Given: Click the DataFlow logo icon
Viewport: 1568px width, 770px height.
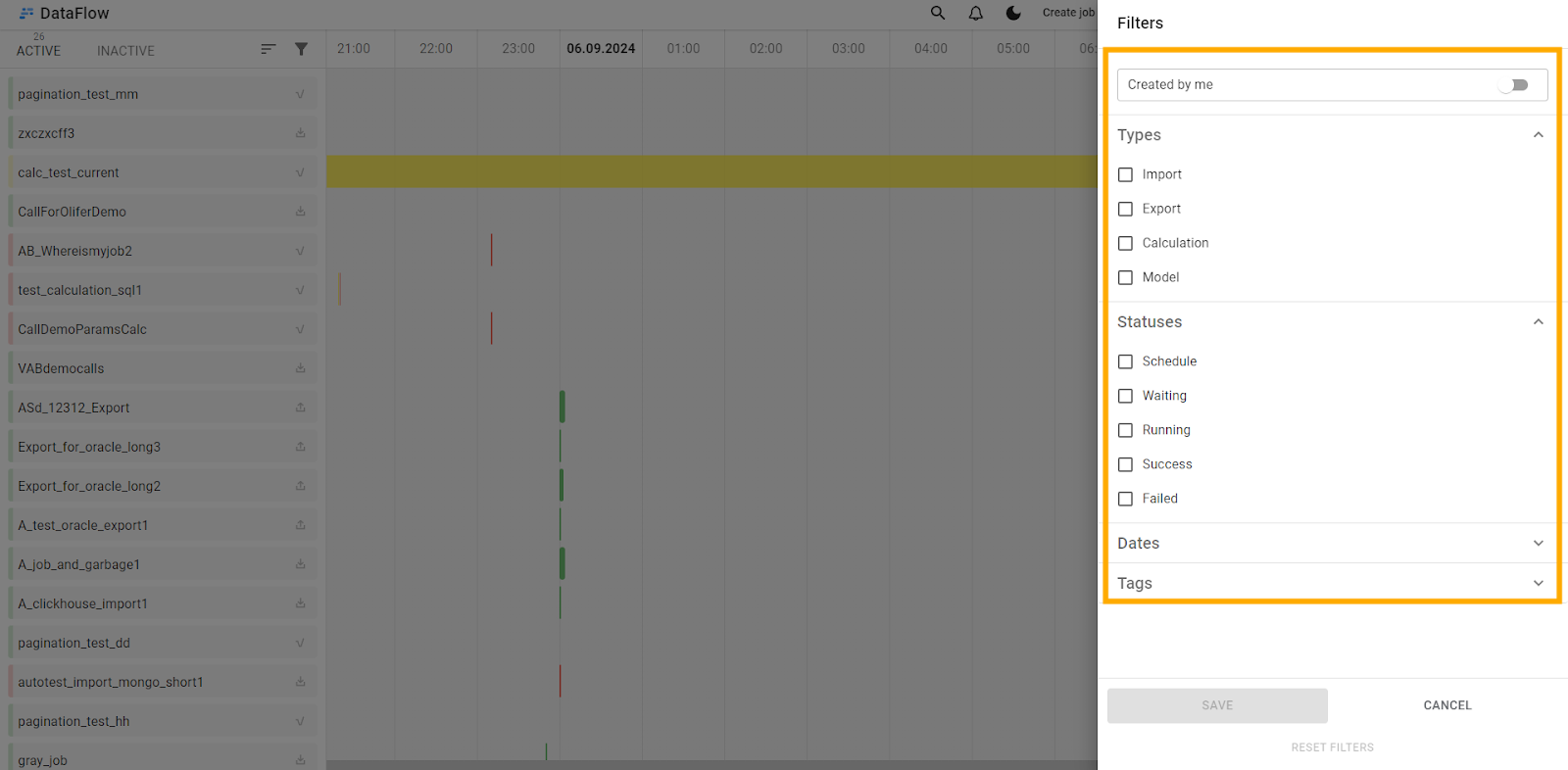Looking at the screenshot, I should coord(26,14).
